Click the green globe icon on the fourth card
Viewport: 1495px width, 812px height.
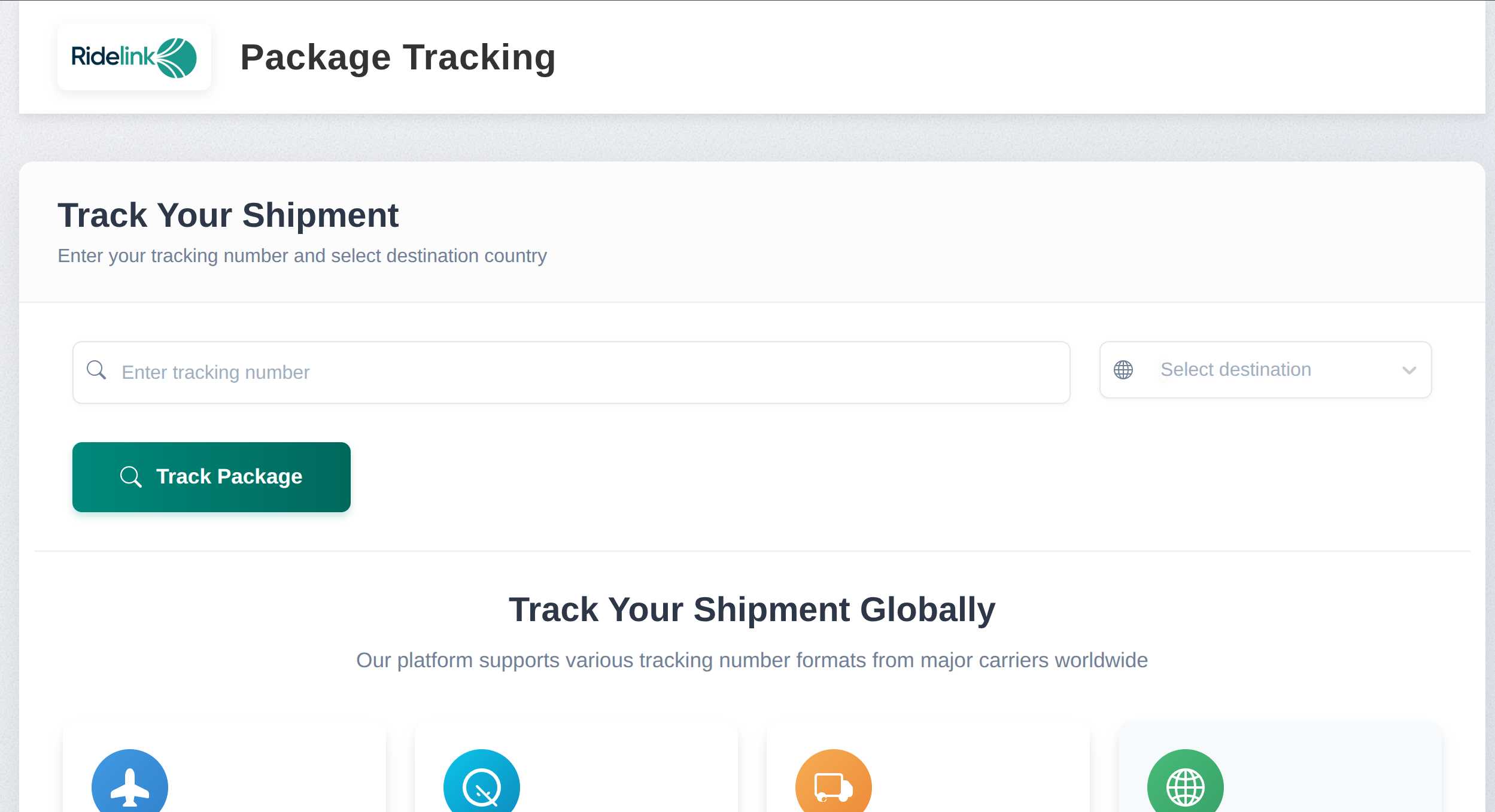coord(1184,786)
